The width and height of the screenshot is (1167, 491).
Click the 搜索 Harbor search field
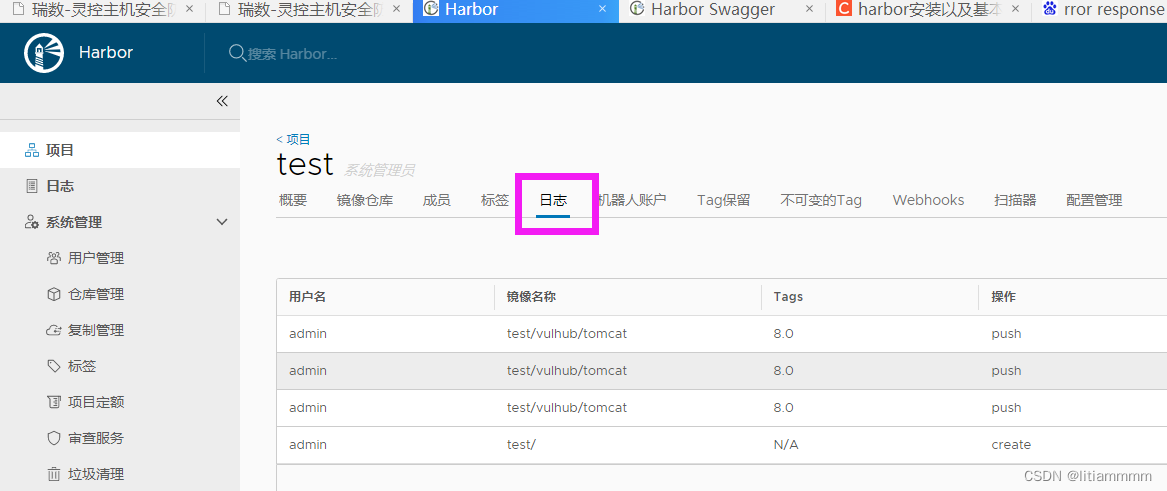(x=292, y=54)
